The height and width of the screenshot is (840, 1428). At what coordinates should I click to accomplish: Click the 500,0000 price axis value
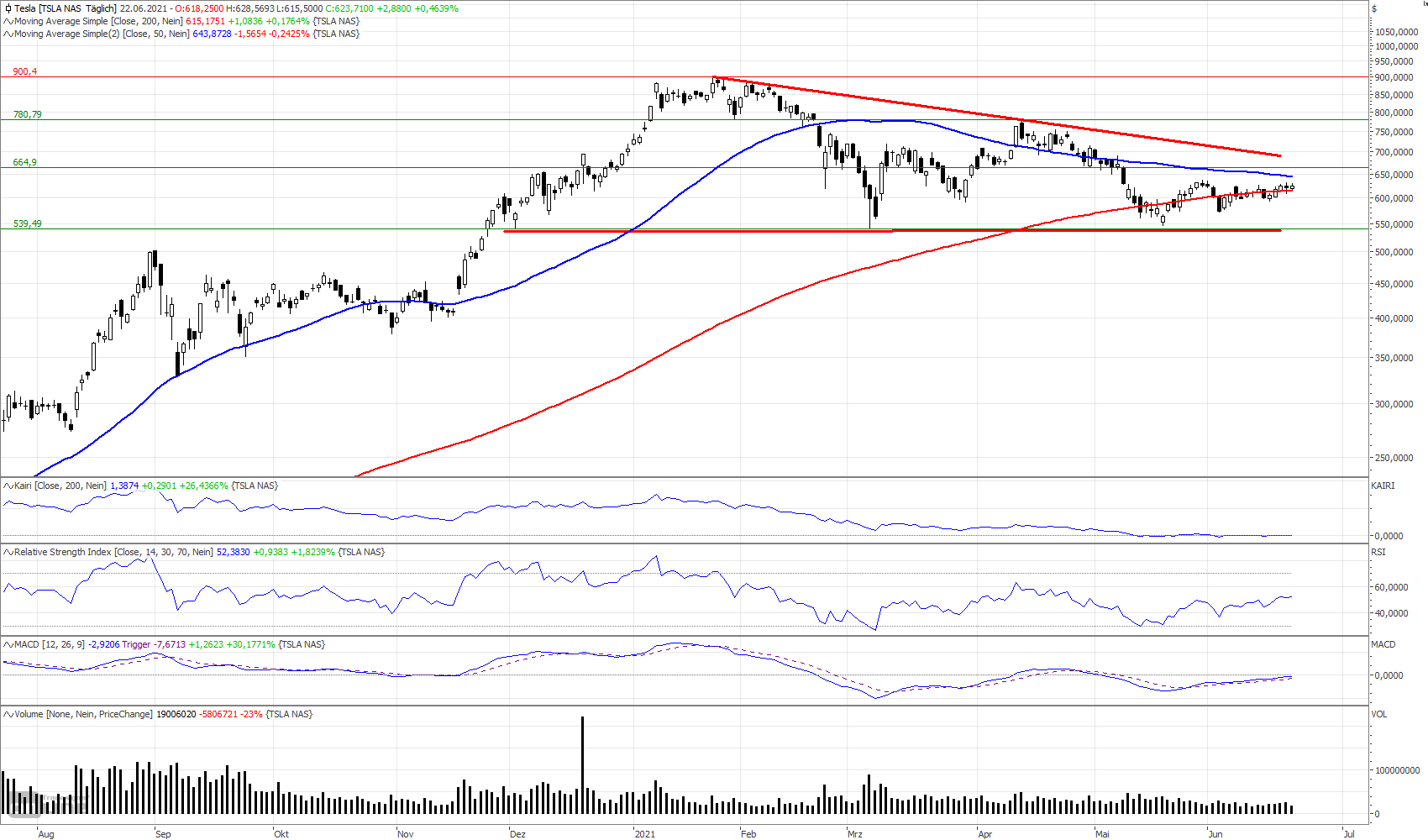1394,252
